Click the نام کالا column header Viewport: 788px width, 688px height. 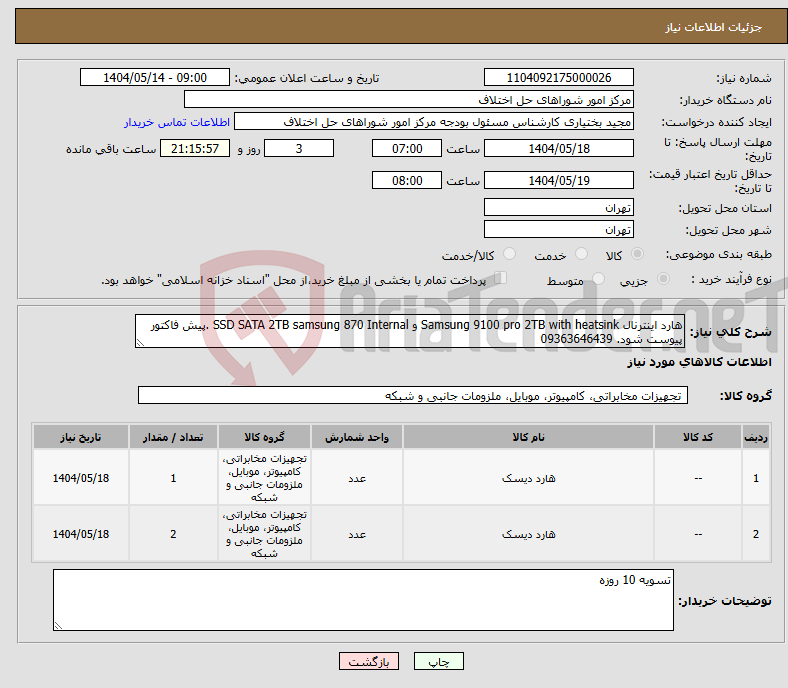point(528,437)
